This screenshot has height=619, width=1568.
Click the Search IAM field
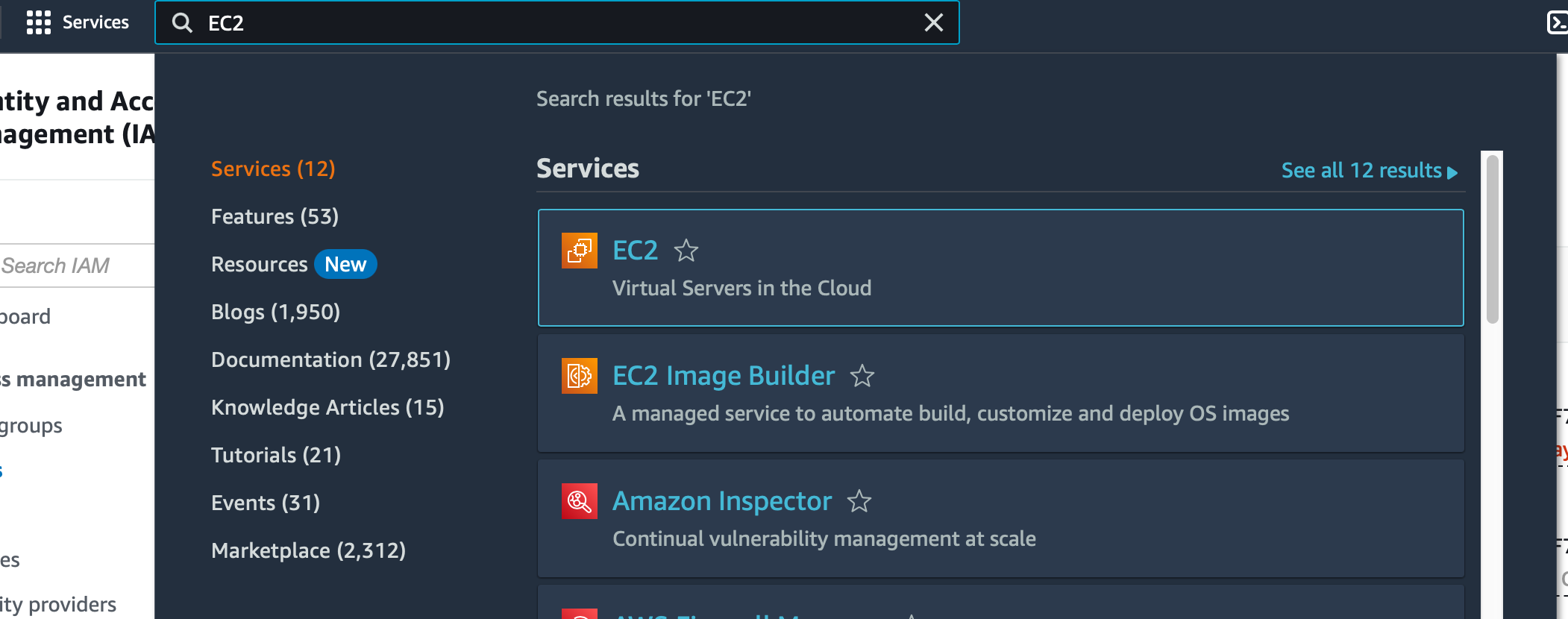[x=76, y=265]
